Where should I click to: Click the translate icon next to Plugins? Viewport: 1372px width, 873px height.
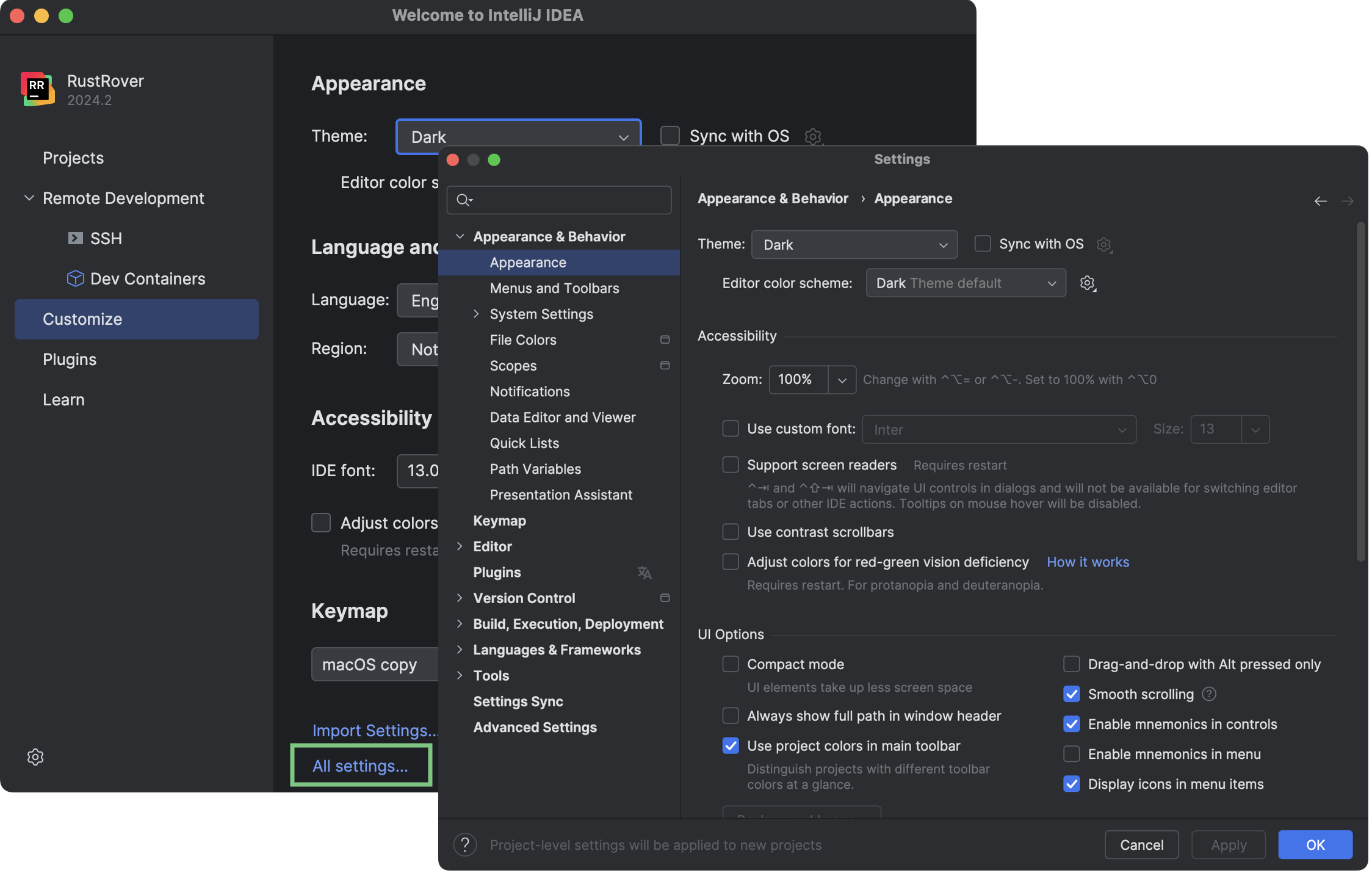(644, 573)
